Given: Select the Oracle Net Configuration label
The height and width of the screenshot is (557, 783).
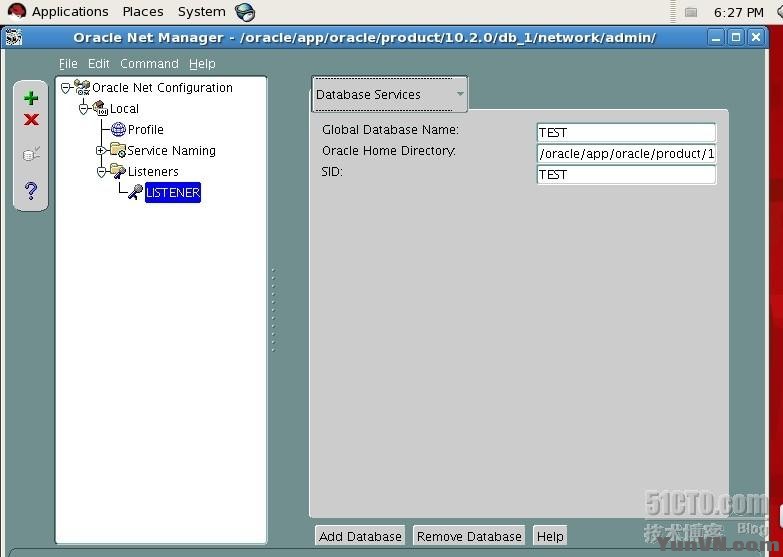Looking at the screenshot, I should click(x=162, y=87).
